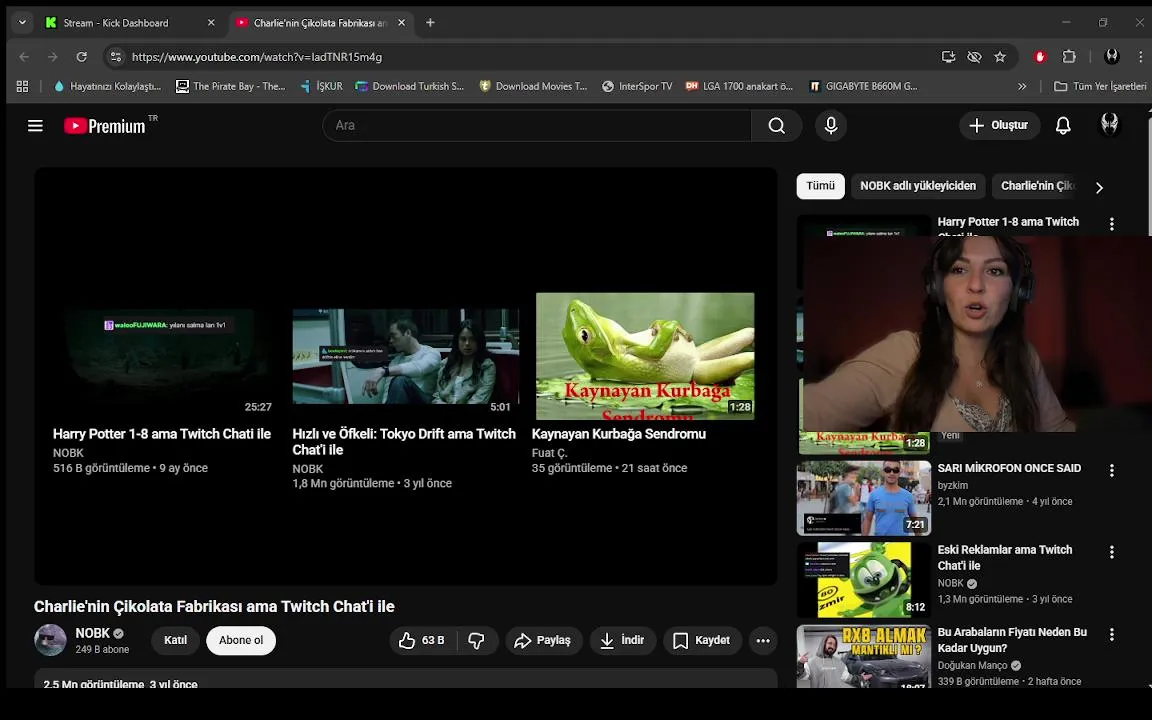Focus the Ara search field
Screen dimensions: 1152x720
tap(536, 126)
